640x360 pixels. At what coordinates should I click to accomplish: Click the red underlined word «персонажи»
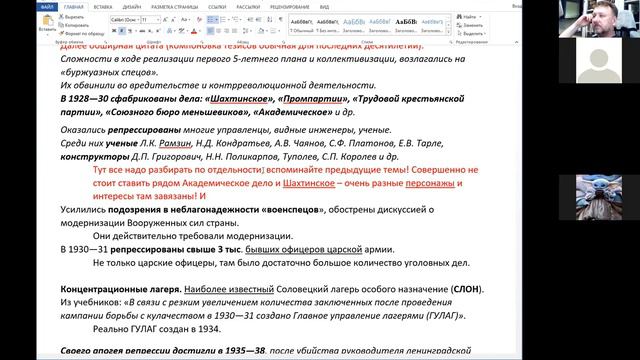(430, 183)
